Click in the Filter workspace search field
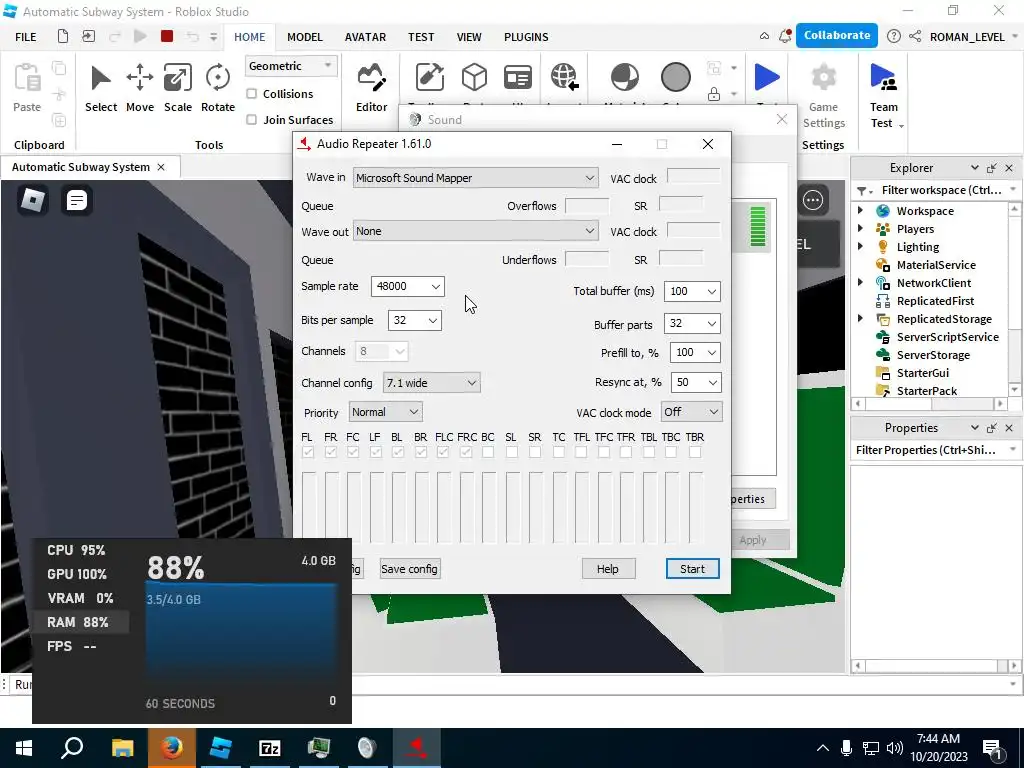 (940, 190)
